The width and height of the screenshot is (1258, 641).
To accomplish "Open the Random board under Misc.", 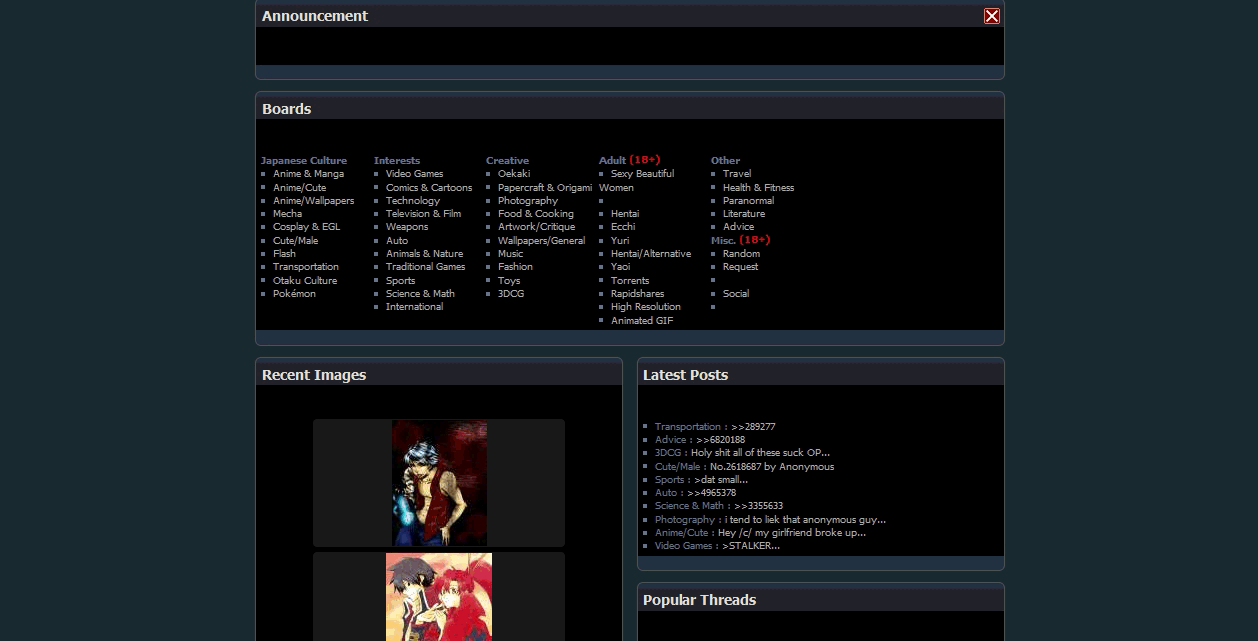I will tap(741, 254).
